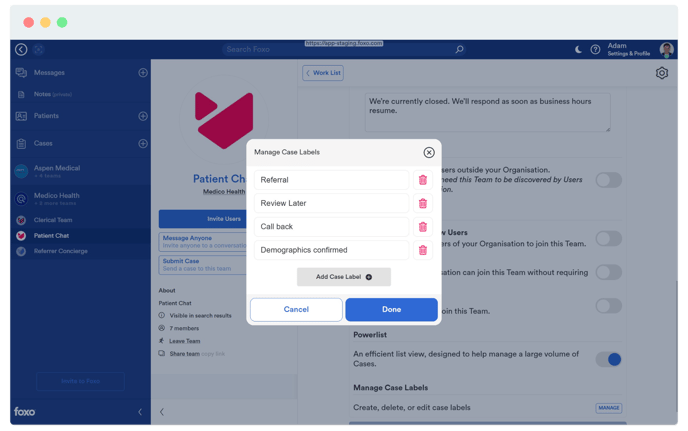This screenshot has width=688, height=431.
Task: Disable the Powerlist toggle
Action: pos(608,359)
